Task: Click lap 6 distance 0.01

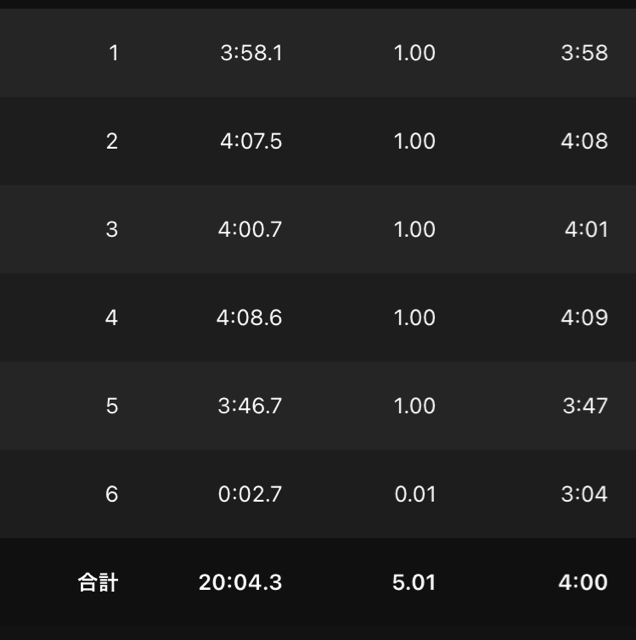Action: click(414, 493)
